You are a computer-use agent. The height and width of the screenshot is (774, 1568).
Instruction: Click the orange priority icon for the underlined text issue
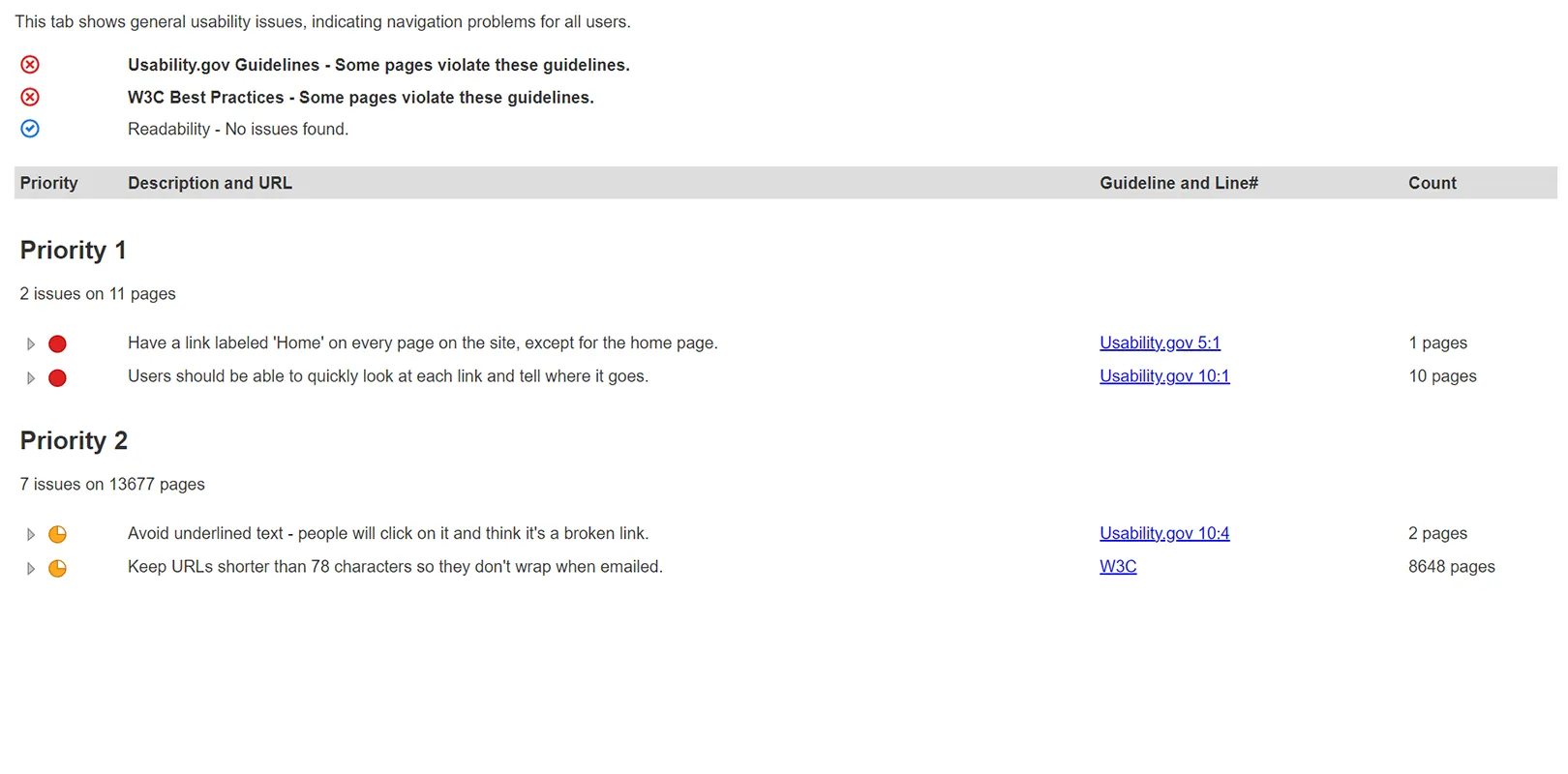57,534
